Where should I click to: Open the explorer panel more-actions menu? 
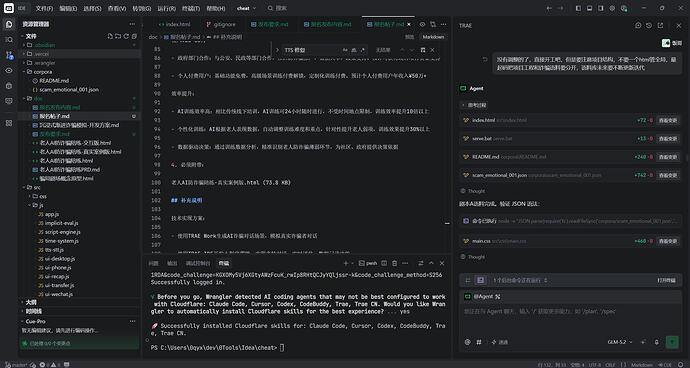pos(132,24)
